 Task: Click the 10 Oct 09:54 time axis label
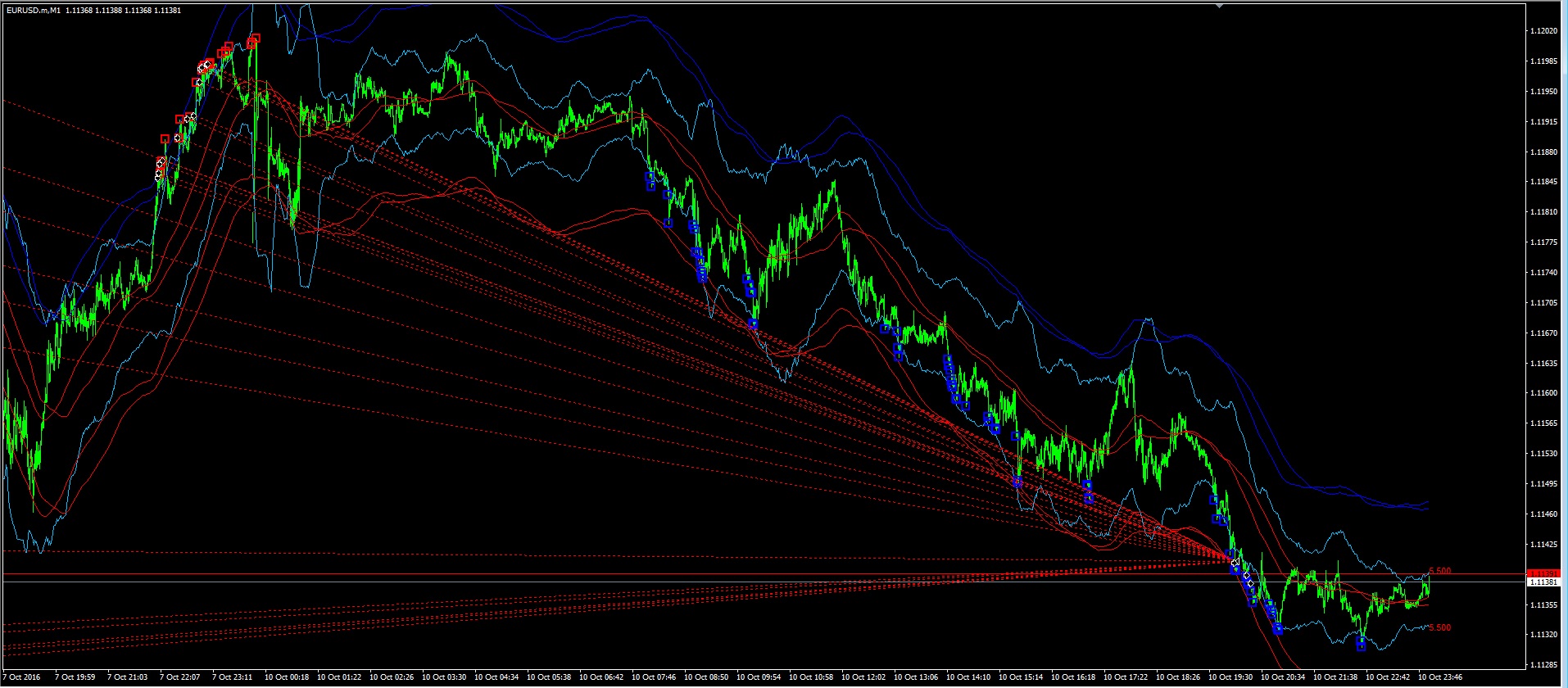pos(759,677)
